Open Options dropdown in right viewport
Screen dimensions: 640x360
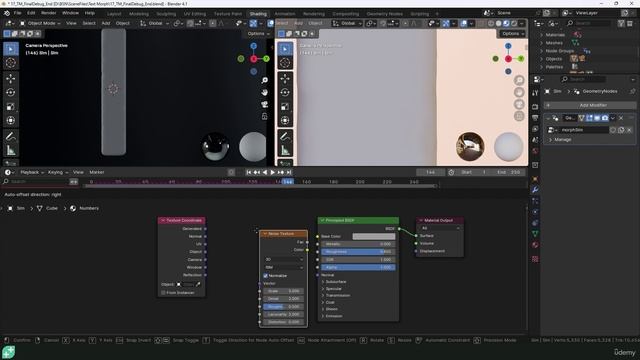(513, 33)
